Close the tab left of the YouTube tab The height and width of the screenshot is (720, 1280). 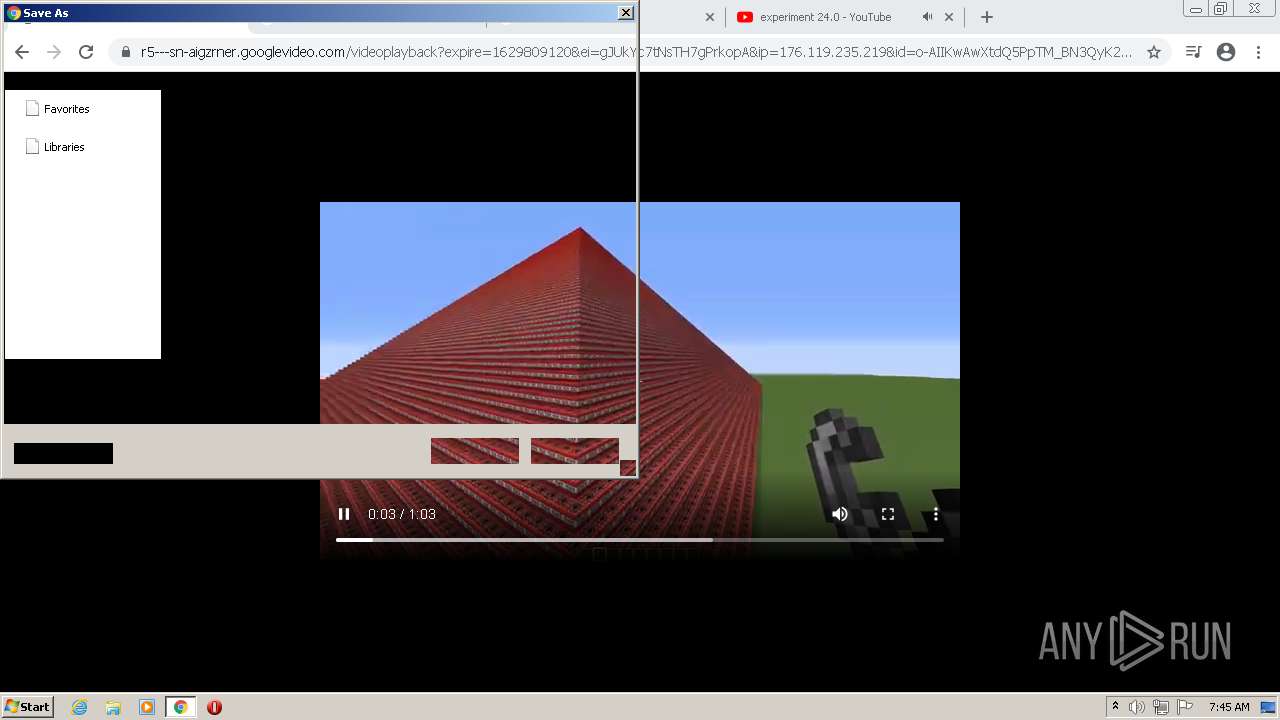[710, 17]
